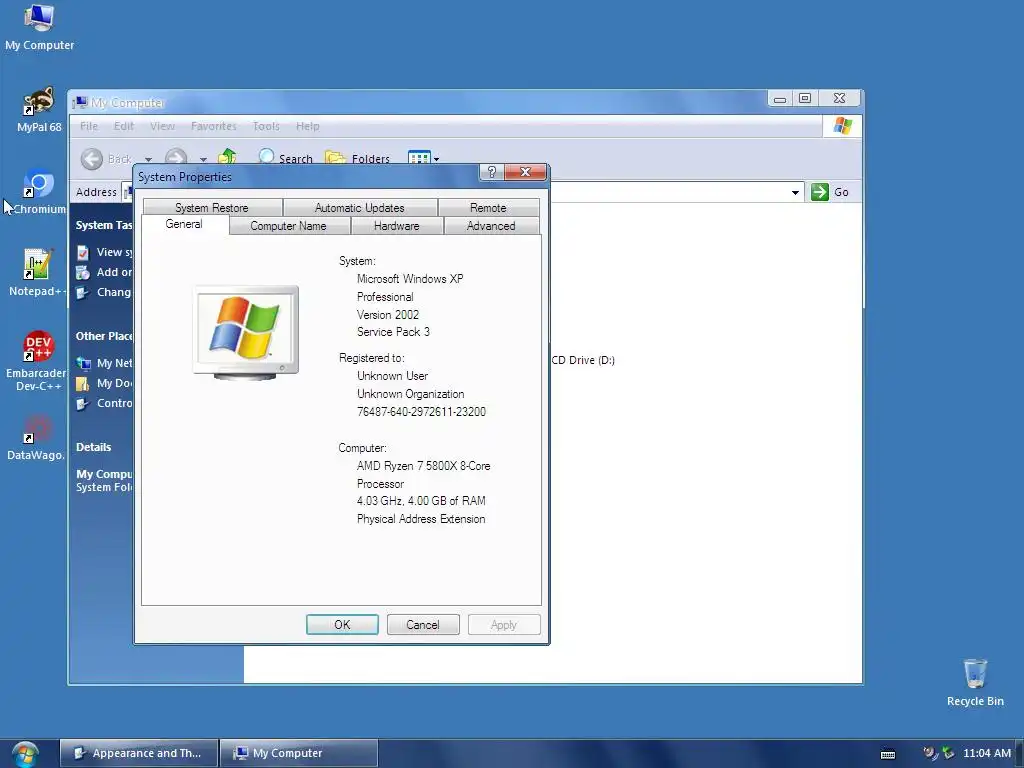Switch to the Remote tab

(488, 208)
